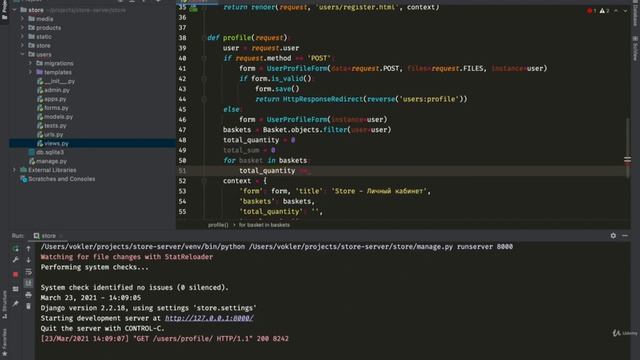Stop the running store server
The width and height of the screenshot is (640, 360).
click(x=16, y=274)
